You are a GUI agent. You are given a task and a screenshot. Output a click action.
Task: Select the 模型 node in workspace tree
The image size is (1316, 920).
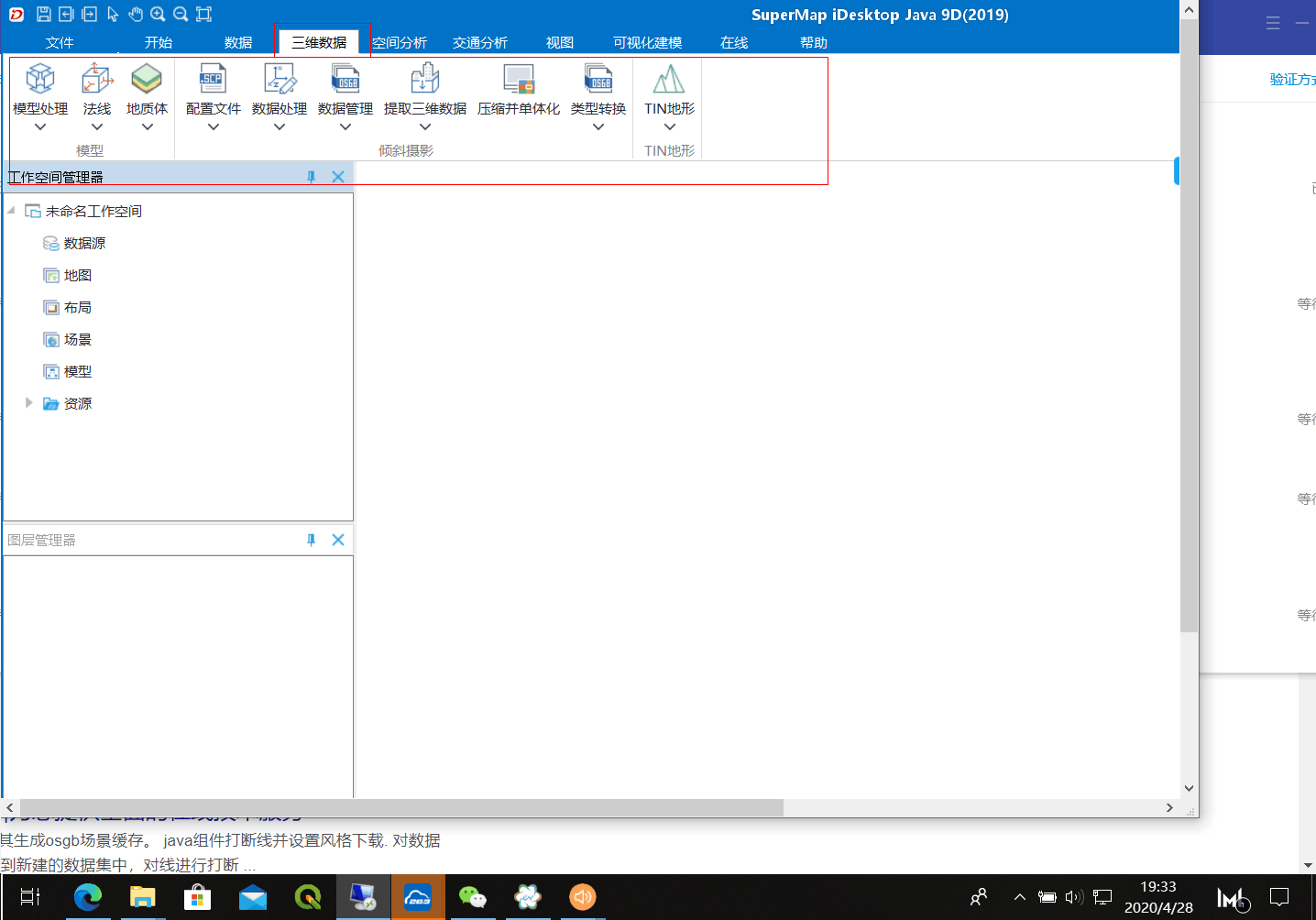pos(78,372)
